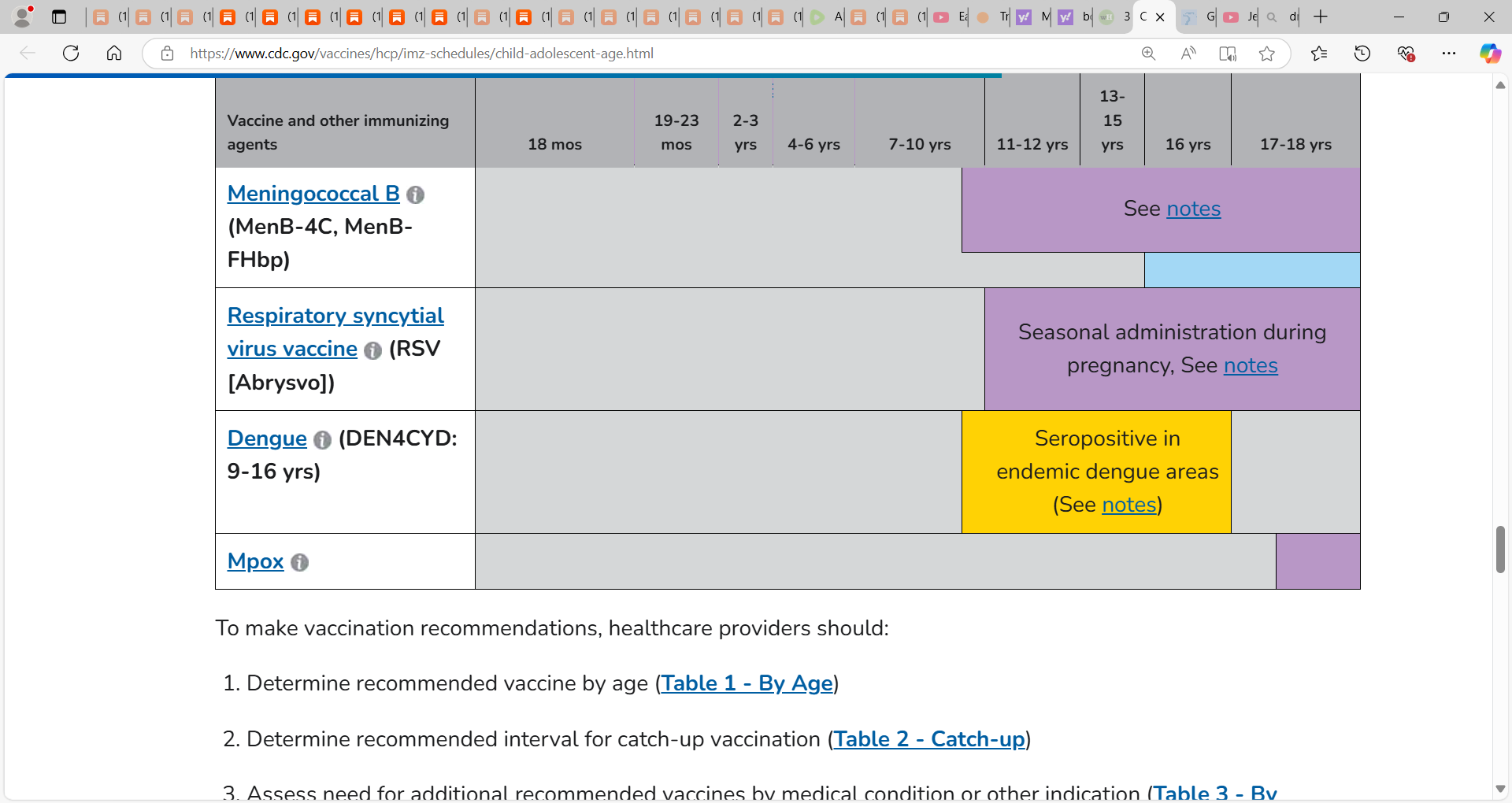Click the yellow Seropositive dengue cell
This screenshot has width=1512, height=803.
tap(1096, 472)
